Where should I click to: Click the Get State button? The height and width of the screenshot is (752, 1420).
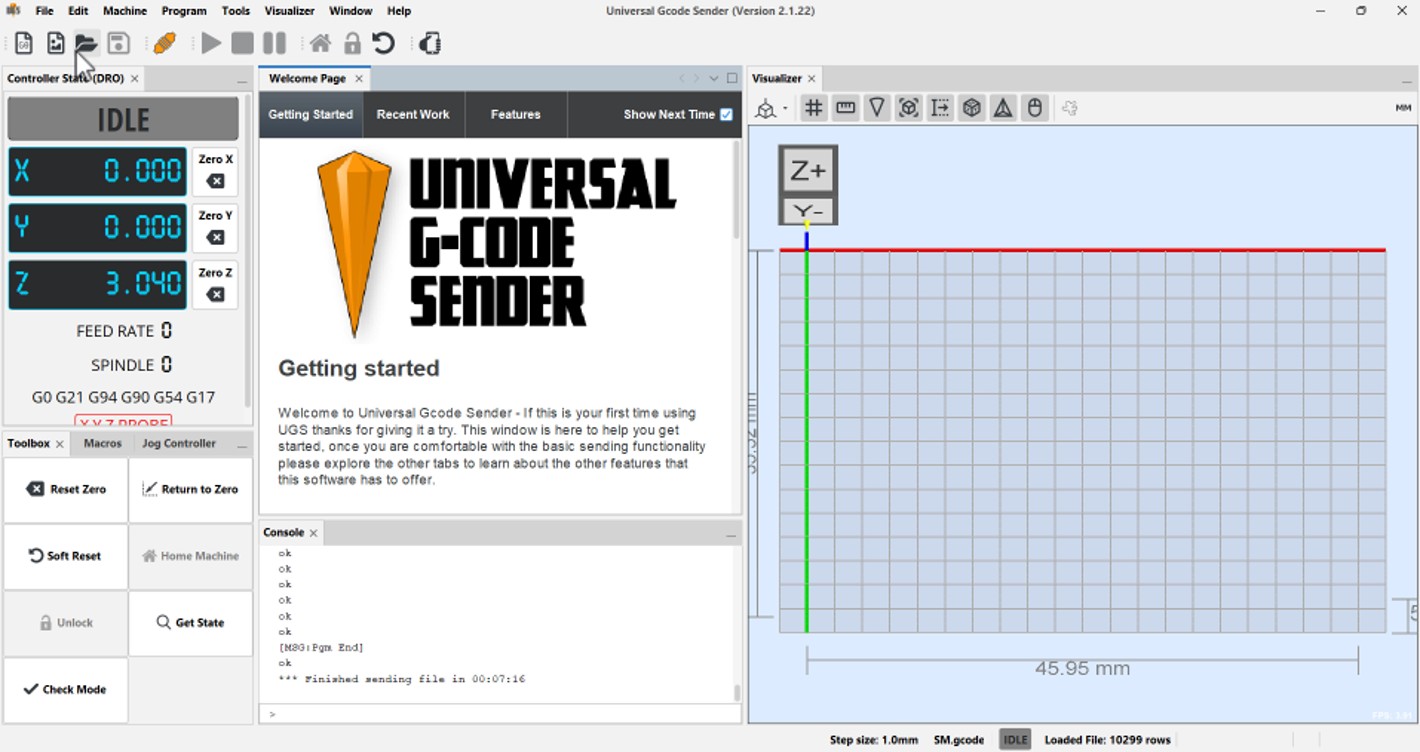[x=190, y=622]
